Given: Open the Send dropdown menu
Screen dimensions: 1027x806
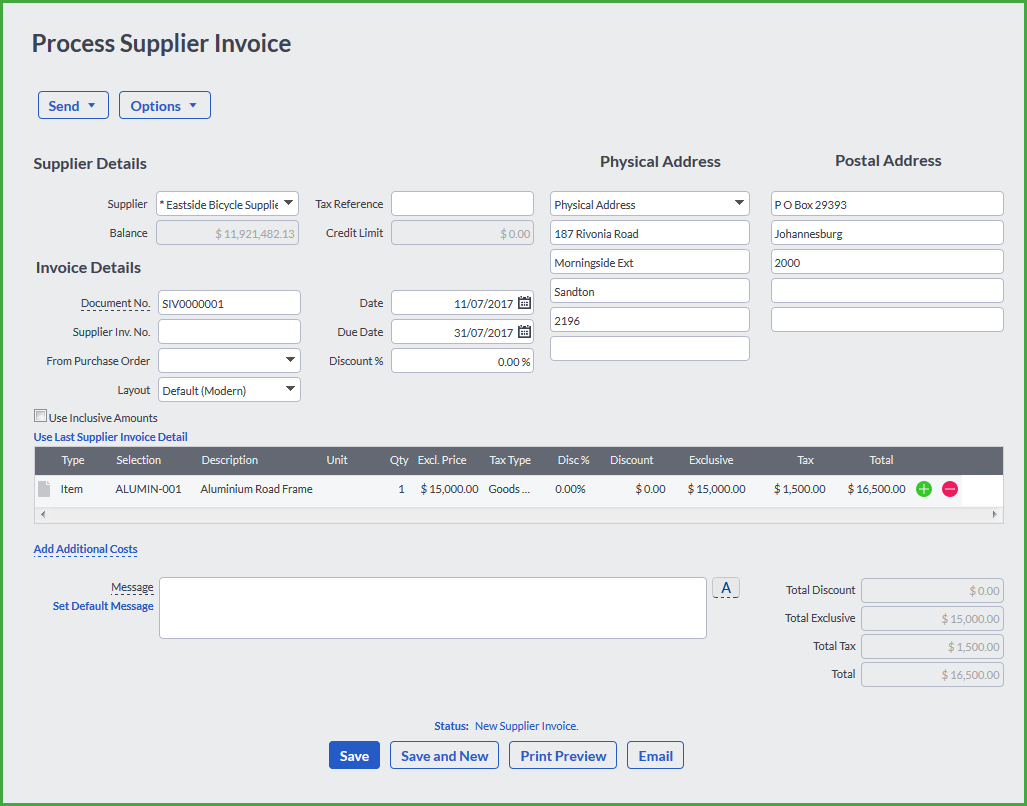Looking at the screenshot, I should [73, 105].
